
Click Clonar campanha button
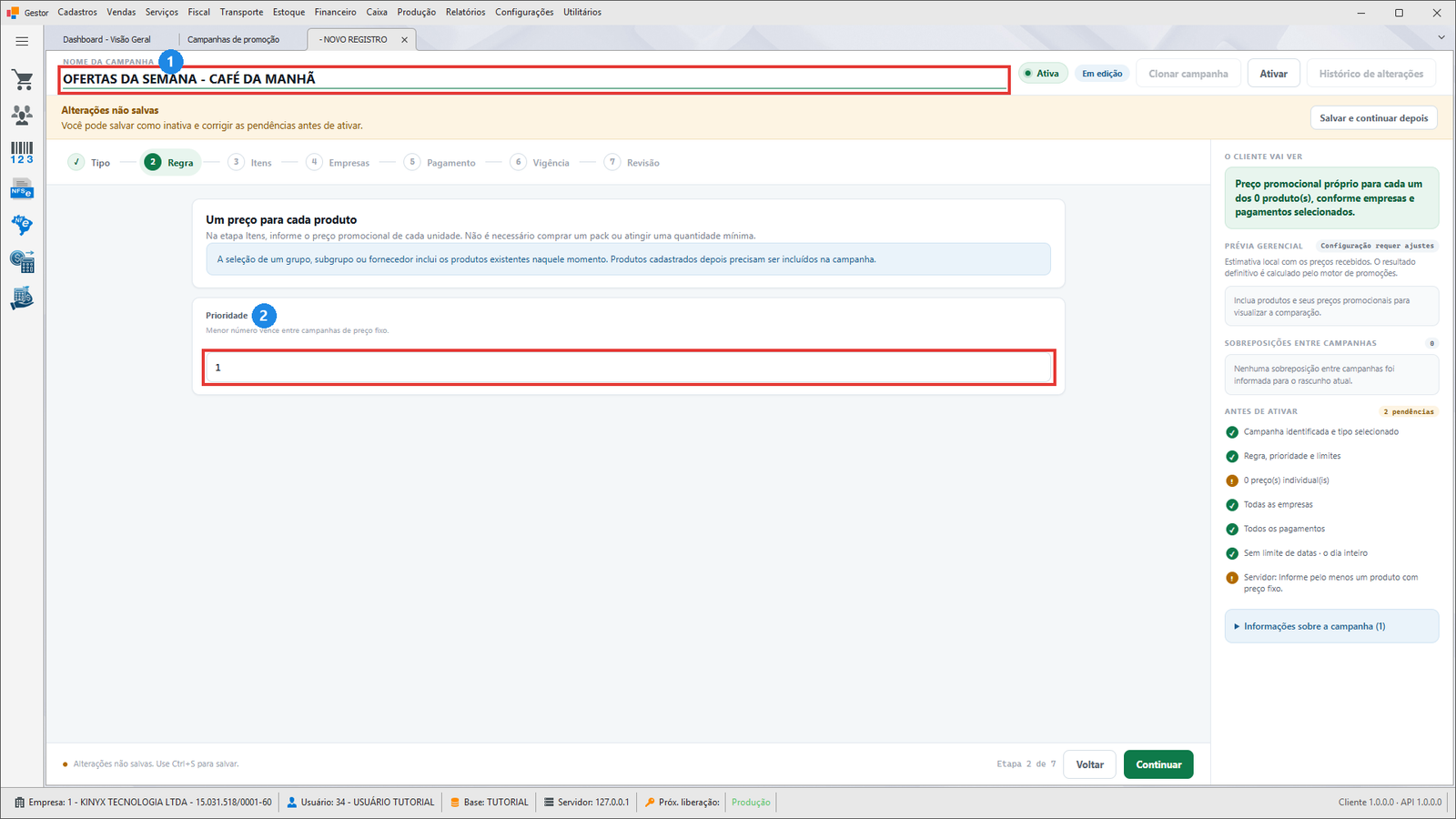coord(1188,74)
